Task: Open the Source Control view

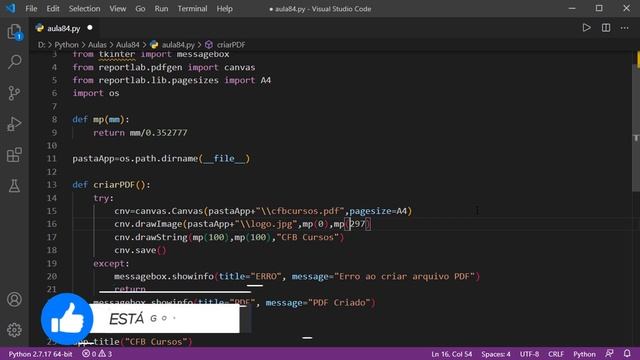Action: 14,93
